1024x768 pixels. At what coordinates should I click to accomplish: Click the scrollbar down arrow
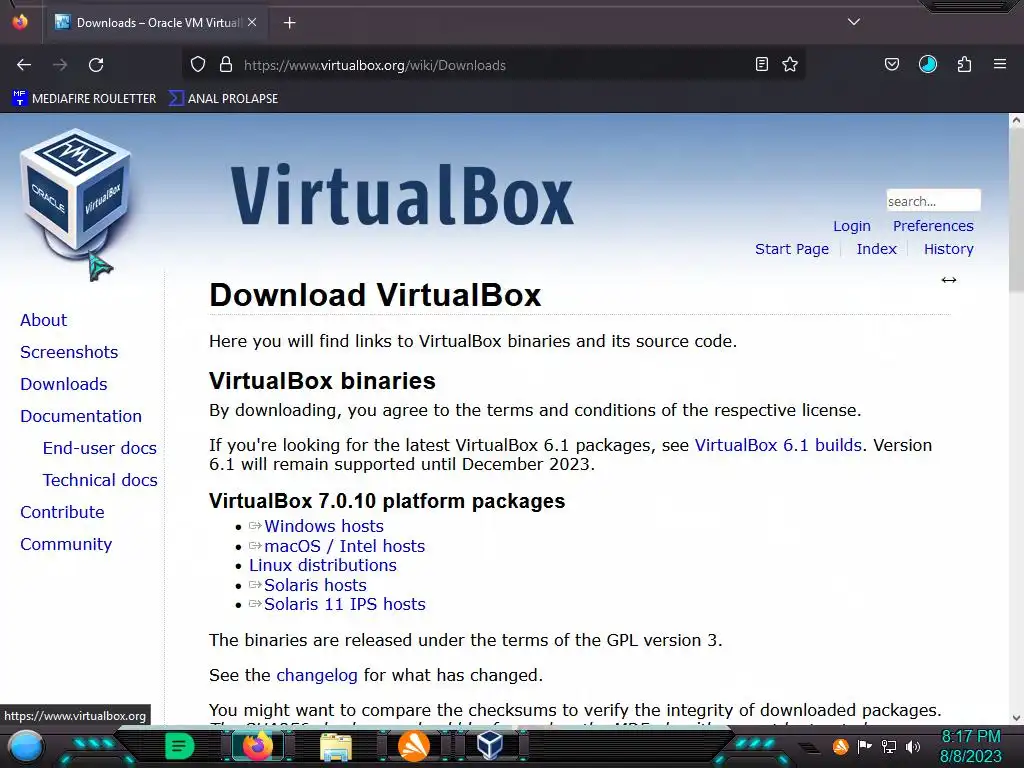(1016, 718)
